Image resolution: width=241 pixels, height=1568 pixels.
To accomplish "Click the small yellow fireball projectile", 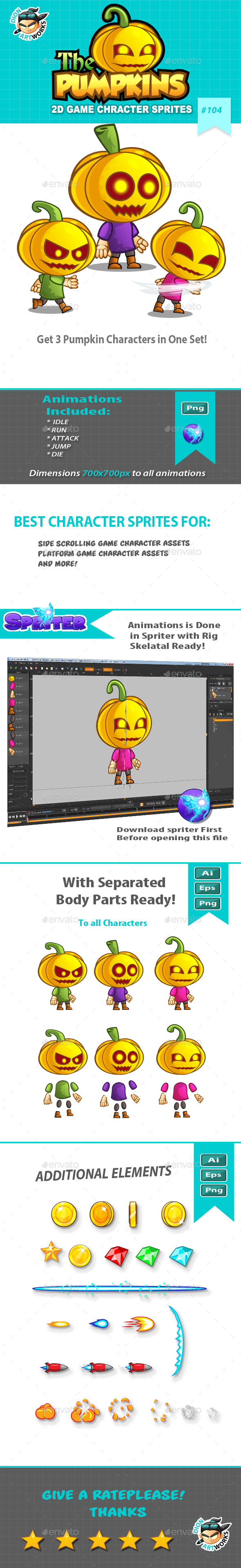I will coord(59,1324).
